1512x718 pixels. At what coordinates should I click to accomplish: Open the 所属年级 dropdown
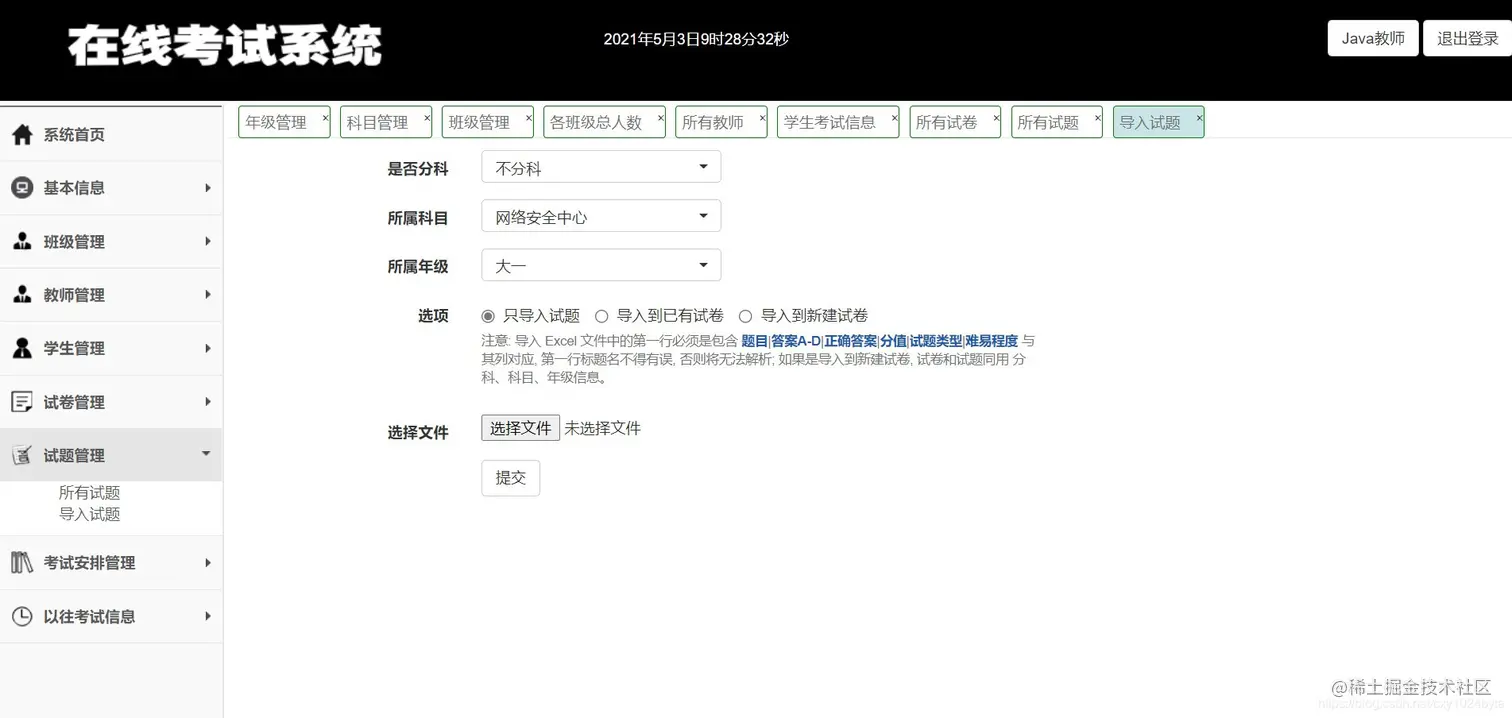(601, 265)
